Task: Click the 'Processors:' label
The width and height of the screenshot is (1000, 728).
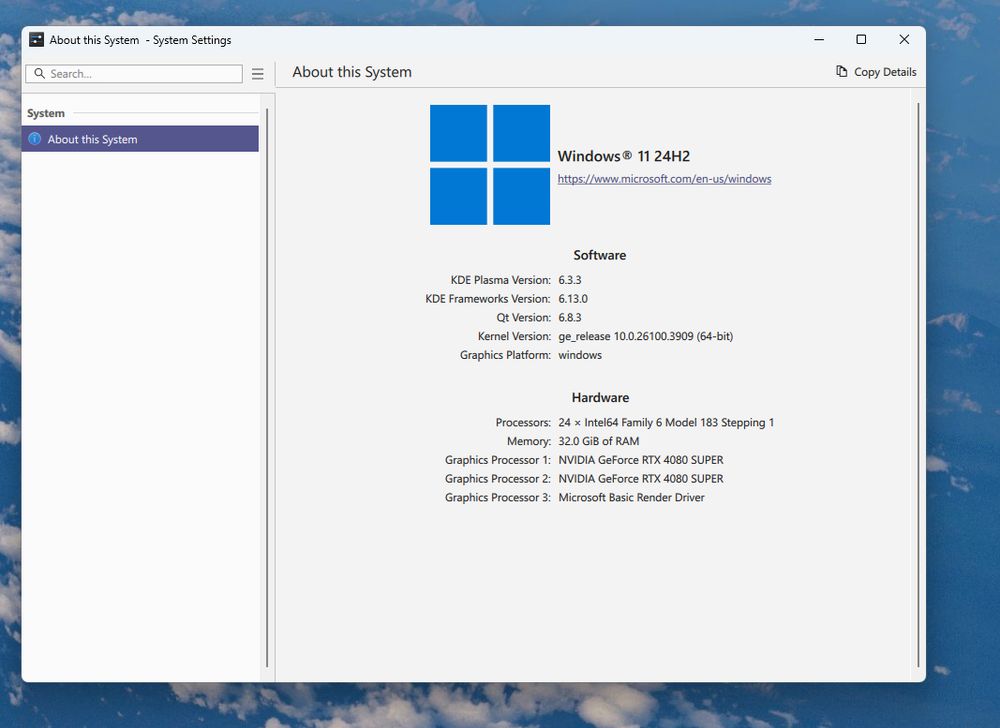Action: 523,423
